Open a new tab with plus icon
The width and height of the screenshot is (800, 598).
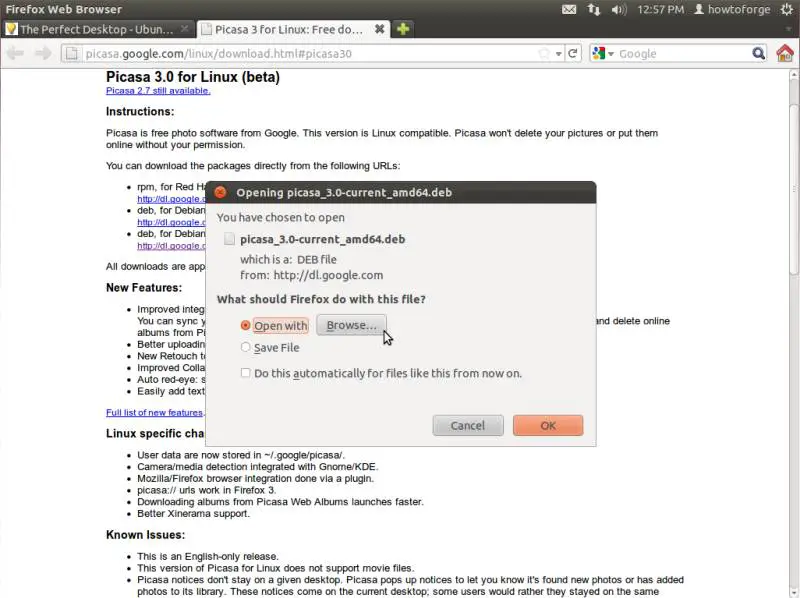pos(403,29)
